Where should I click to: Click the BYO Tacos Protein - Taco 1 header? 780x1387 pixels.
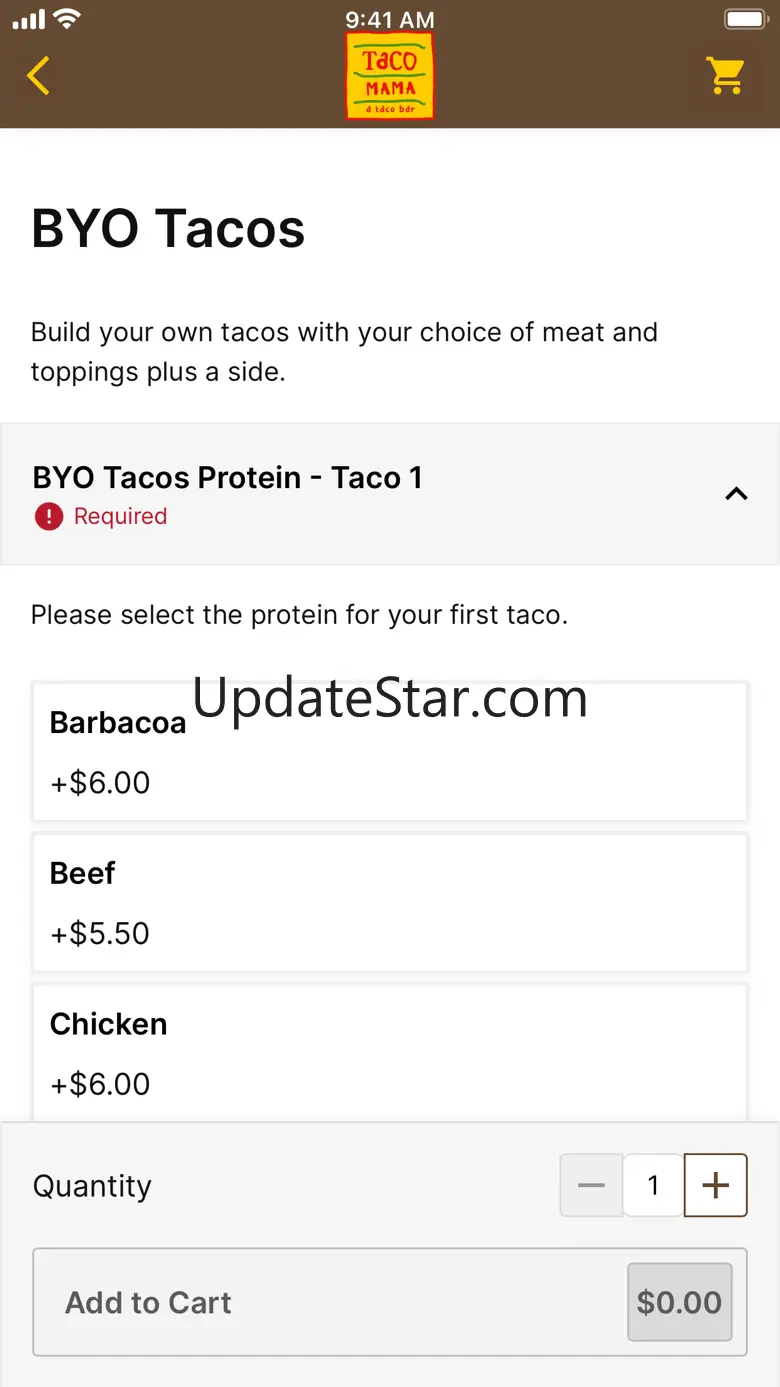[x=228, y=478]
